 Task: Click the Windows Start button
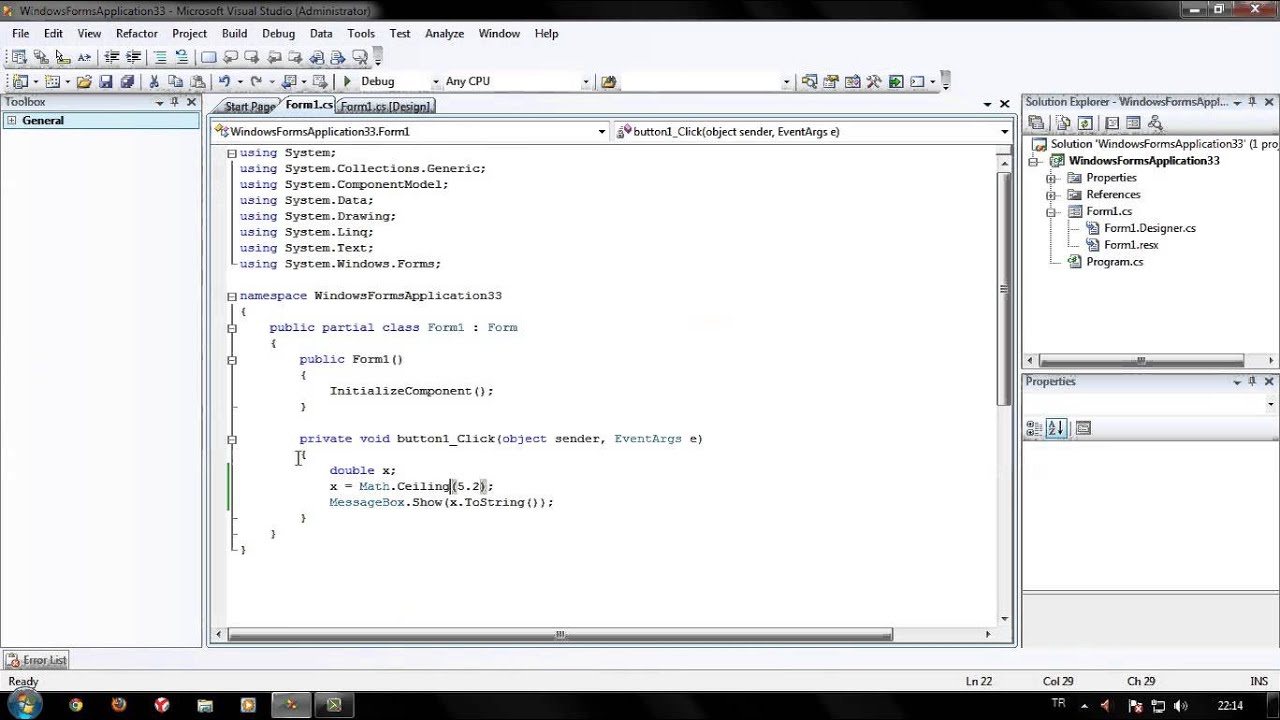click(x=24, y=705)
